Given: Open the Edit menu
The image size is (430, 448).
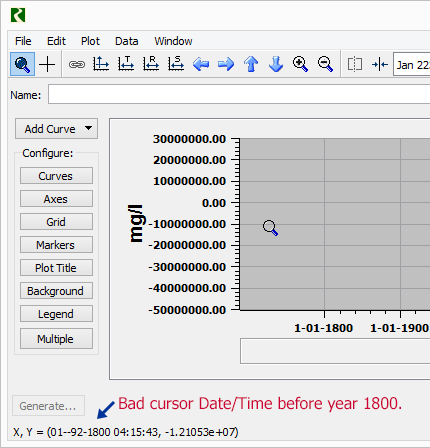Looking at the screenshot, I should (56, 41).
